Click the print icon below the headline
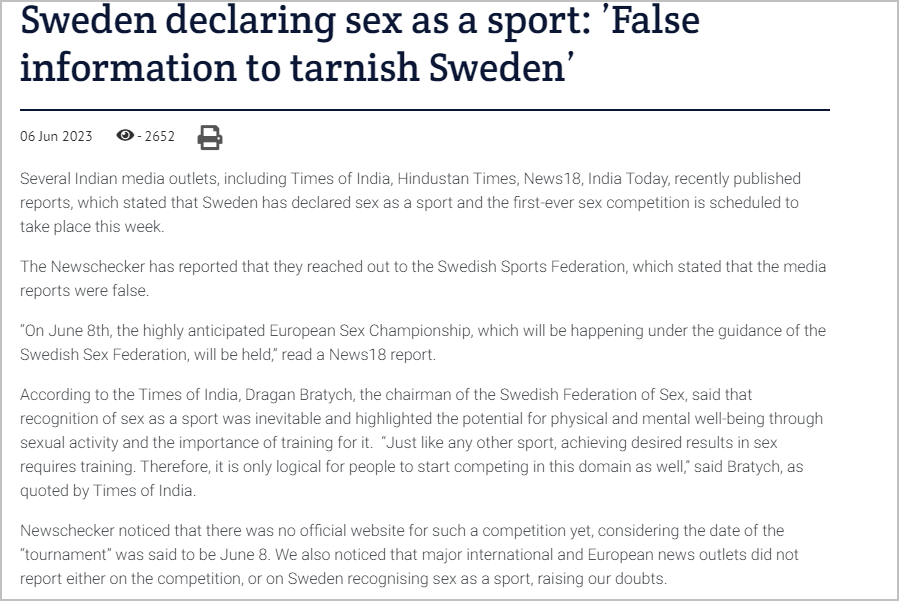This screenshot has width=899, height=601. click(210, 137)
